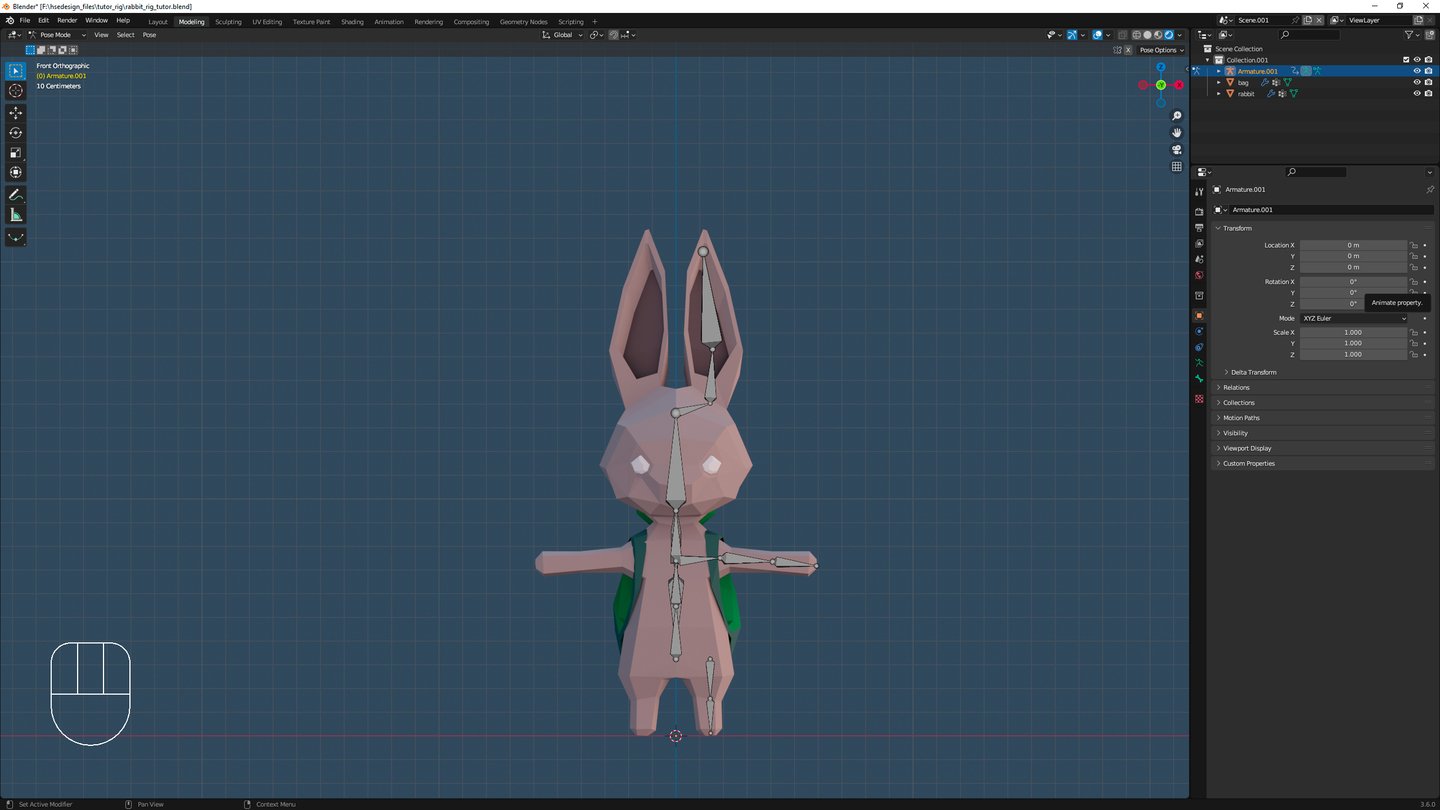Screen dimensions: 1440x810
Task: Open the Bone properties tab icon
Action: point(1199,379)
